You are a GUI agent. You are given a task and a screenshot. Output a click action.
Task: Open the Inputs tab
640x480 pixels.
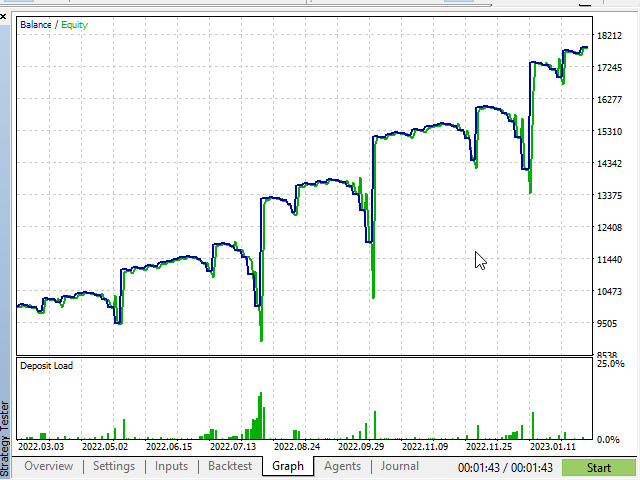(x=171, y=466)
